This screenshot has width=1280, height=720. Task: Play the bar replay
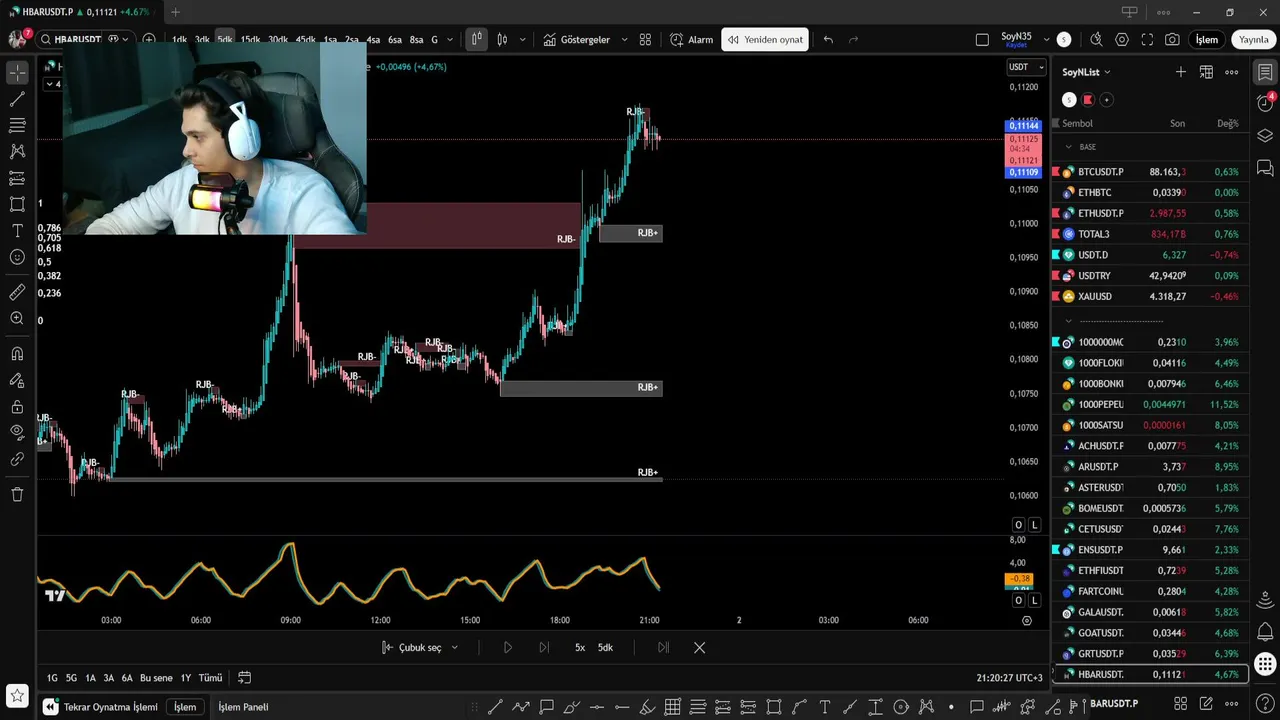click(508, 647)
